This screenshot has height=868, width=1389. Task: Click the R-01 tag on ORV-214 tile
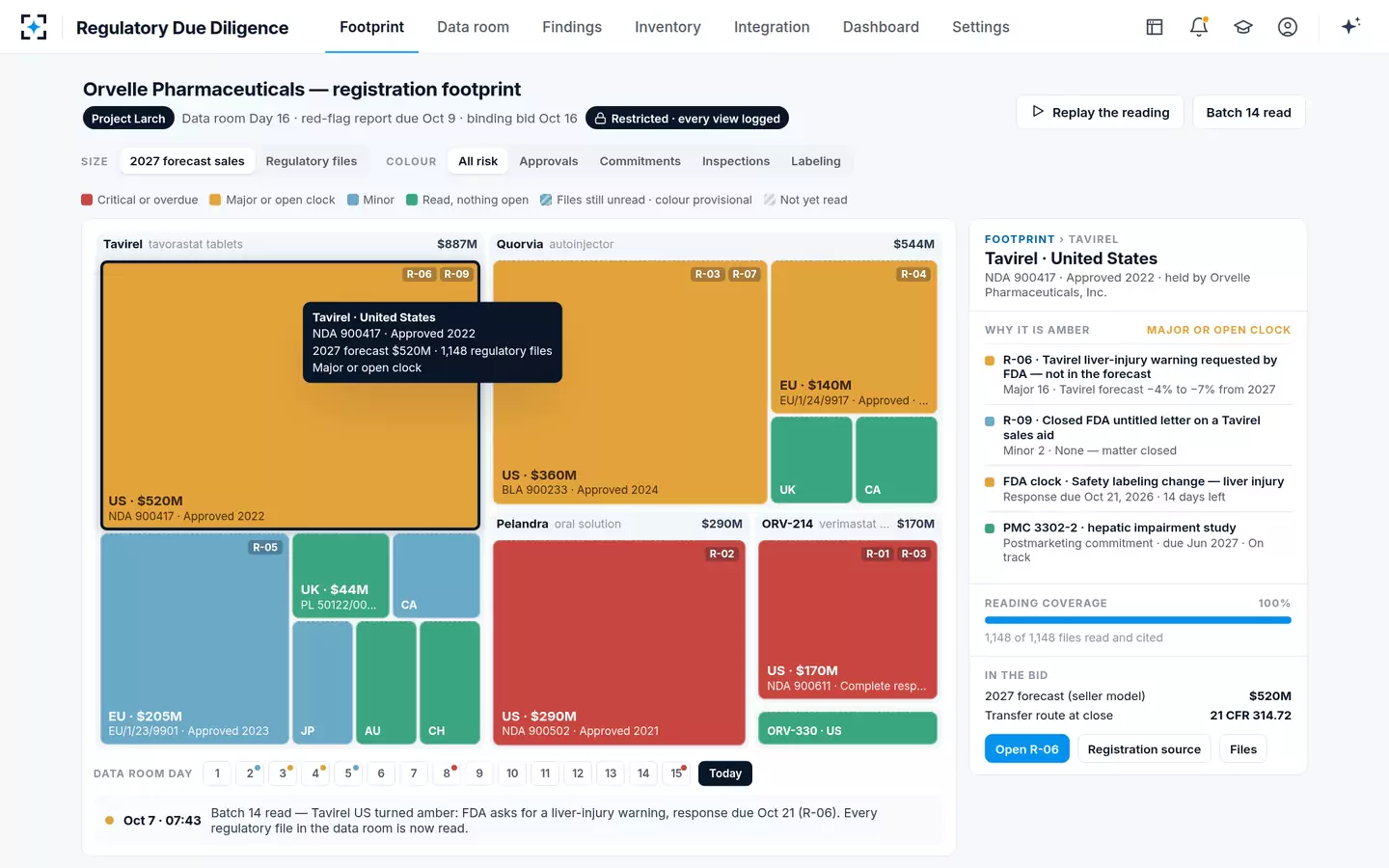[878, 554]
